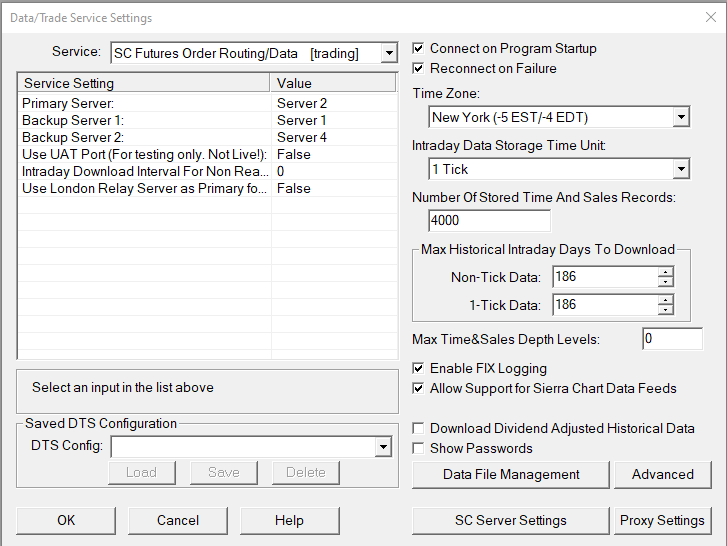Viewport: 727px width, 546px height.
Task: Click the Server 1 value cell
Action: 334,120
